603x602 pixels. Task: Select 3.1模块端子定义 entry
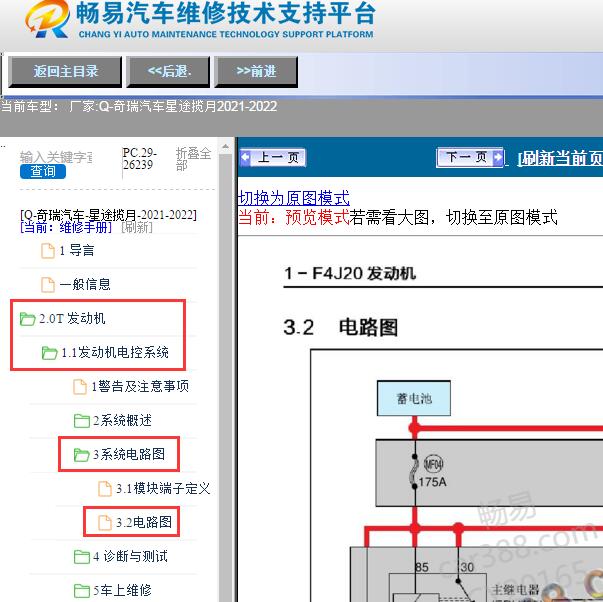163,489
